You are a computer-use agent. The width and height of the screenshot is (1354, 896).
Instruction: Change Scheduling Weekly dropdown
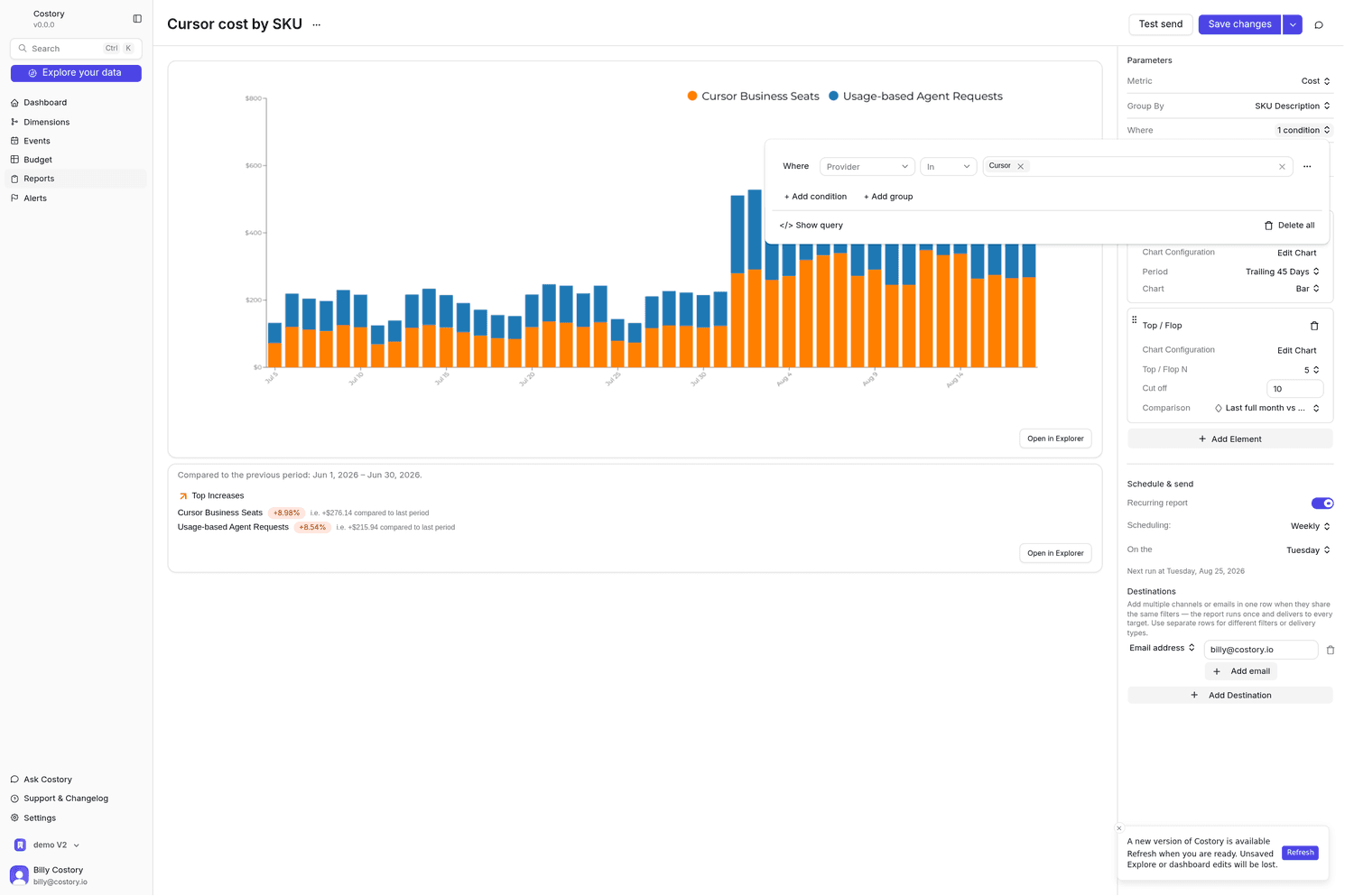coord(1310,526)
